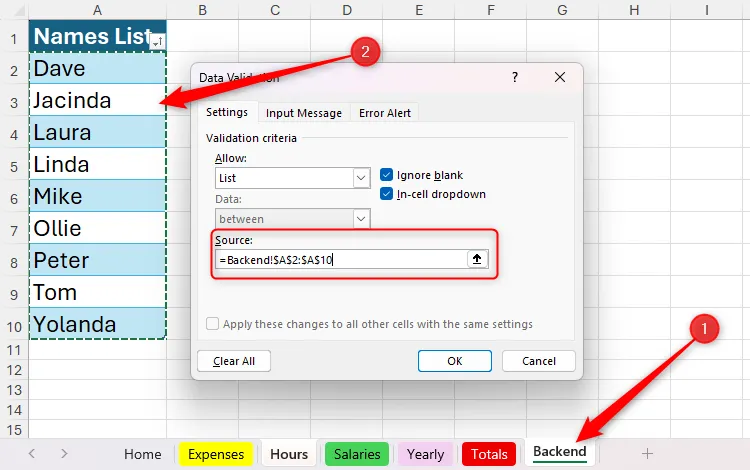Close the Data Validation dialog
This screenshot has height=470, width=750.
coord(560,77)
